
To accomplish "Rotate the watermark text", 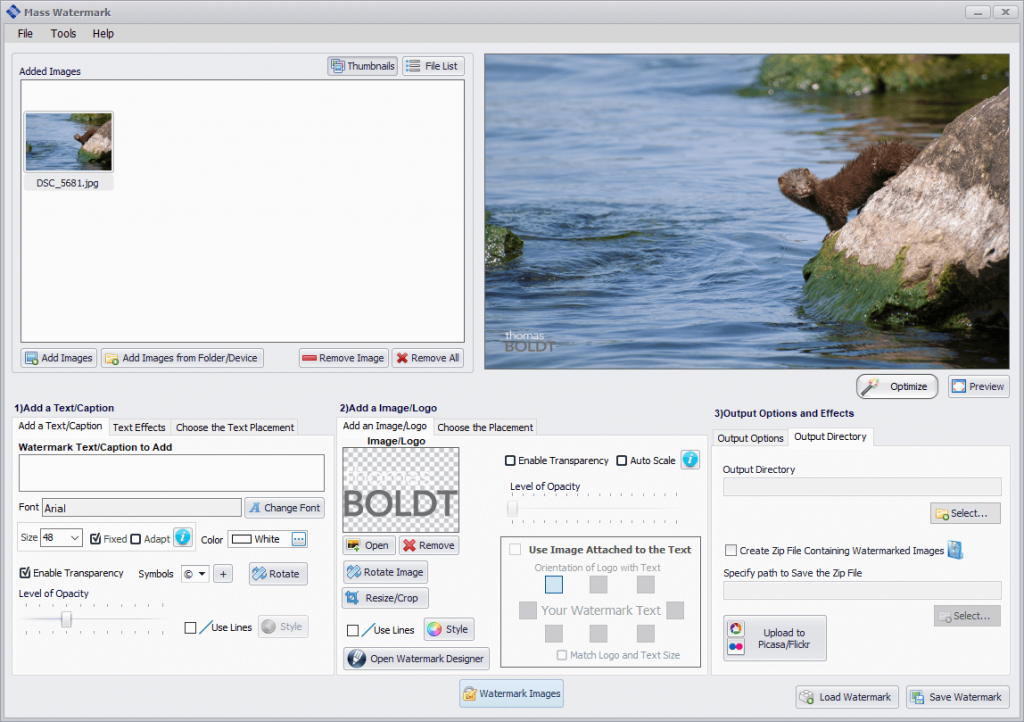I will pyautogui.click(x=277, y=573).
